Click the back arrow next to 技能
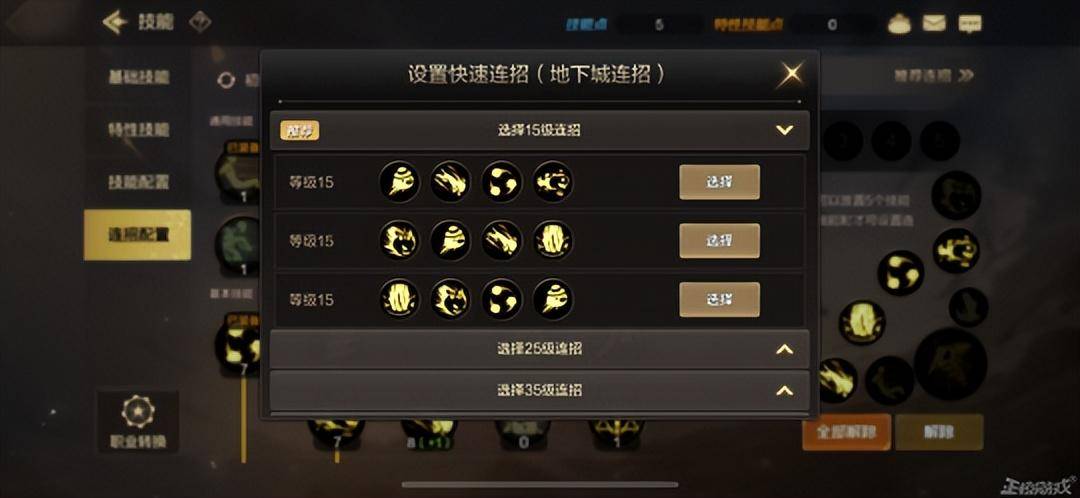Viewport: 1080px width, 498px height. (115, 22)
